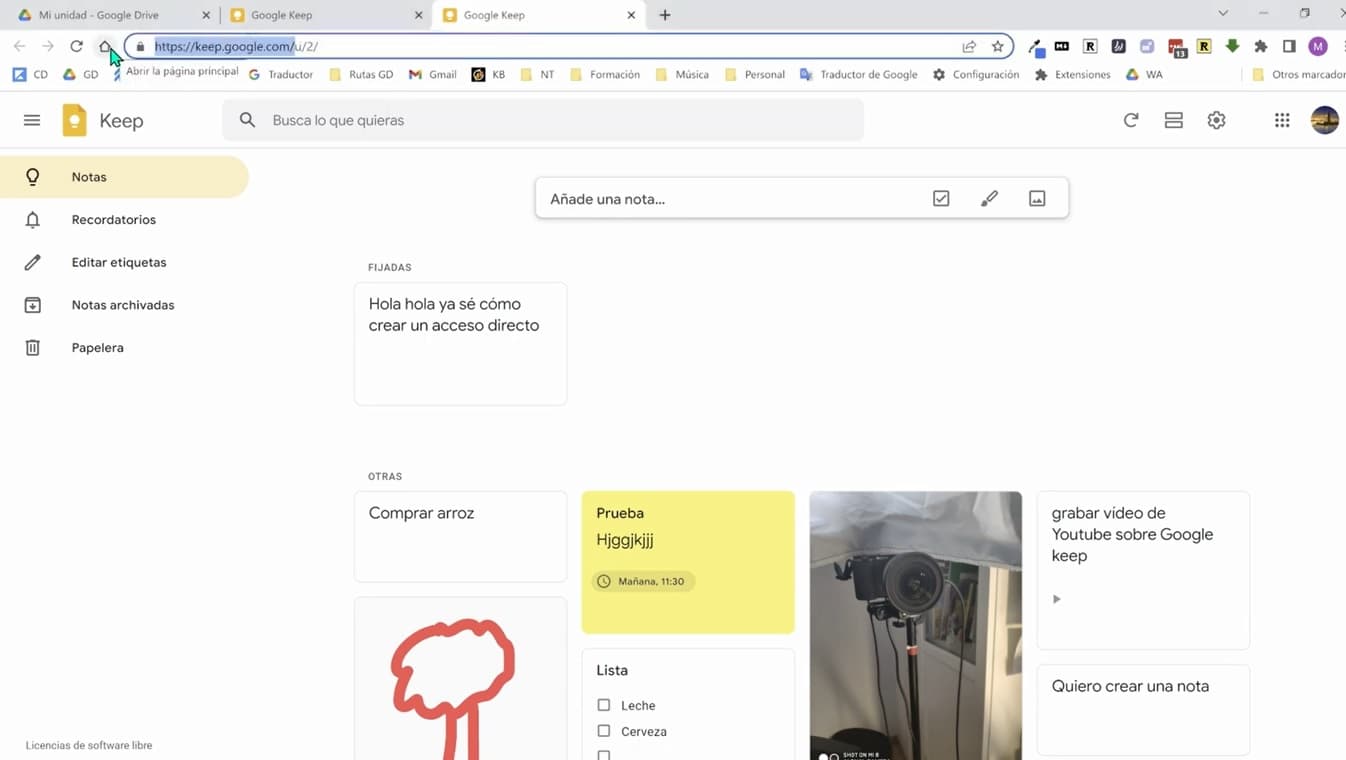Open a new browser tab with plus icon

point(665,15)
